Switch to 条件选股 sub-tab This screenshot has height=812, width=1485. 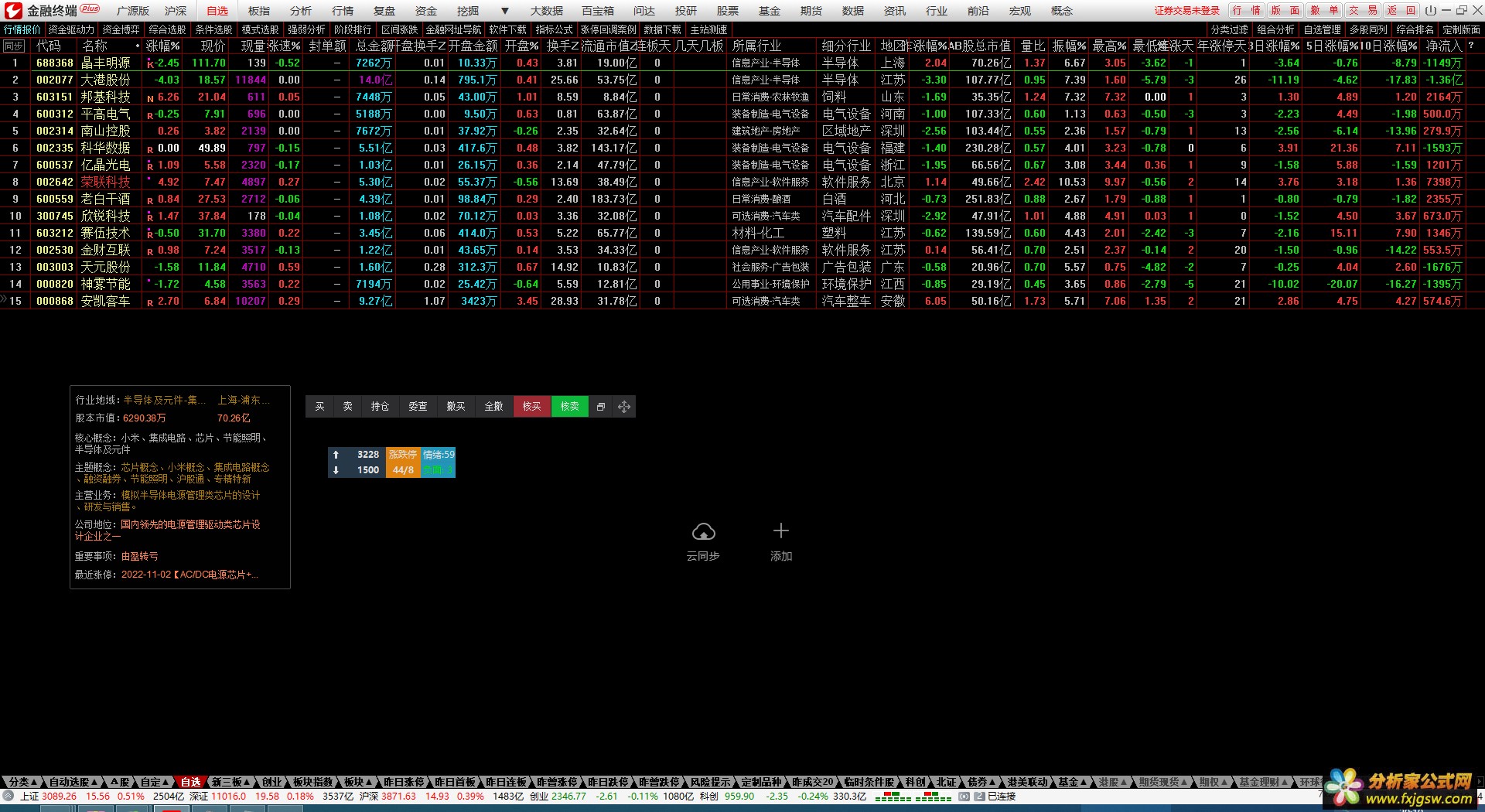click(x=213, y=29)
